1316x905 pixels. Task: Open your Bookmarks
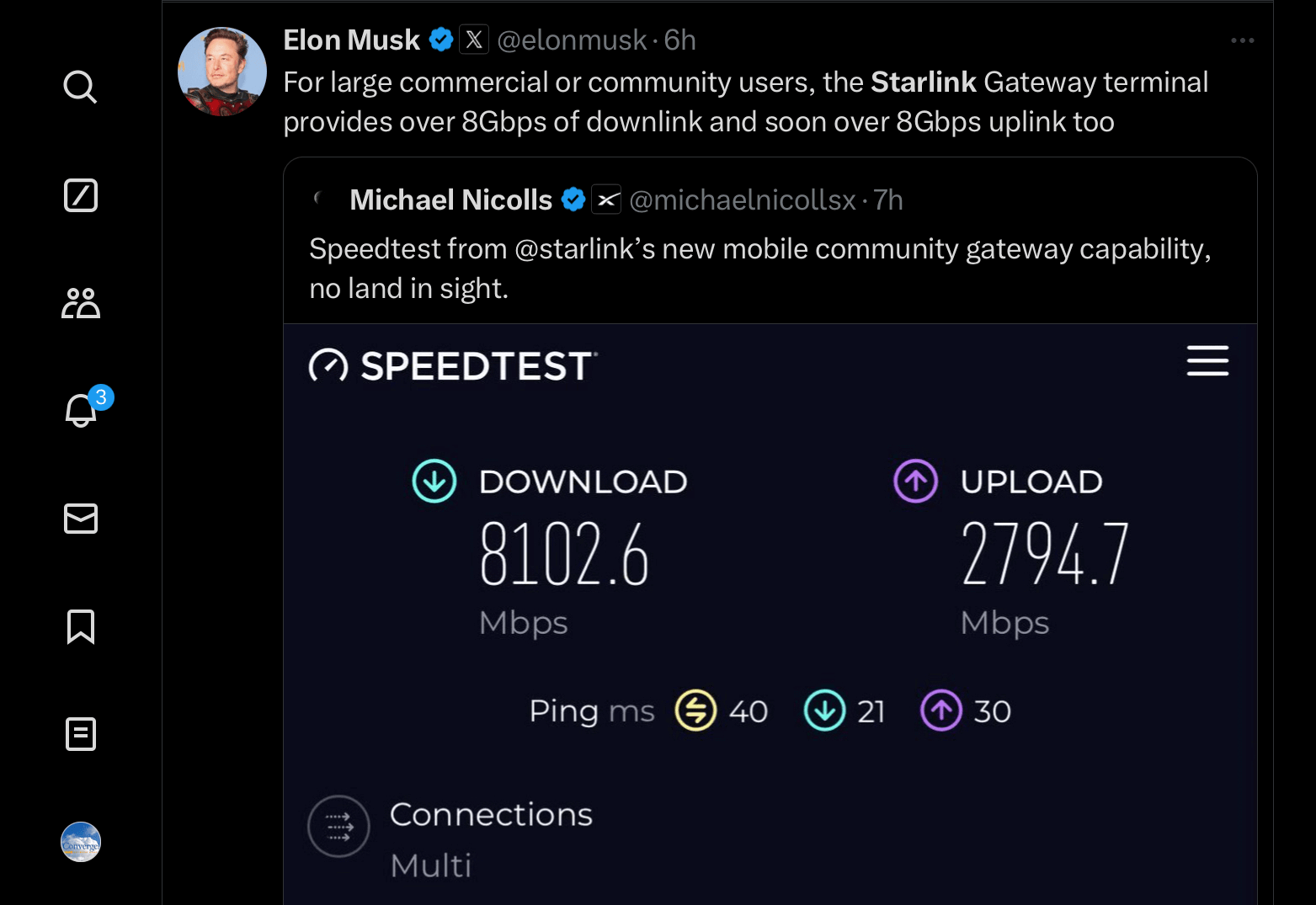[x=80, y=626]
